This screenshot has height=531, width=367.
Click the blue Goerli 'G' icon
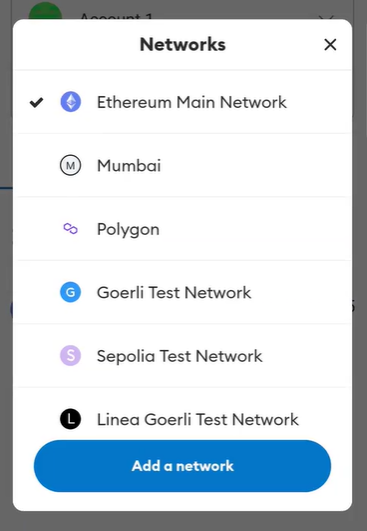70,292
